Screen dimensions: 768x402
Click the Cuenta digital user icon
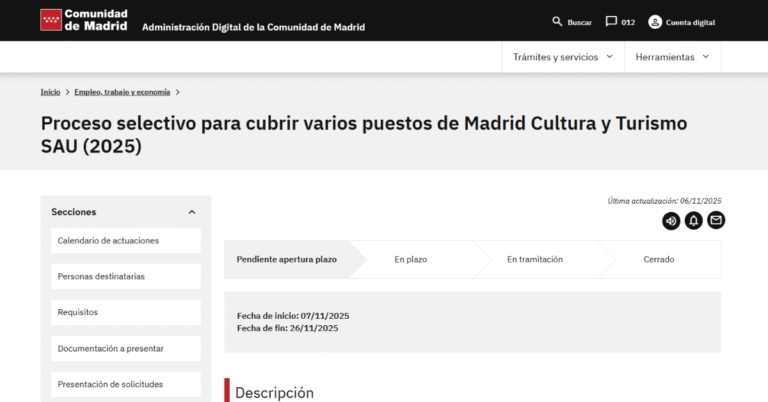[655, 22]
